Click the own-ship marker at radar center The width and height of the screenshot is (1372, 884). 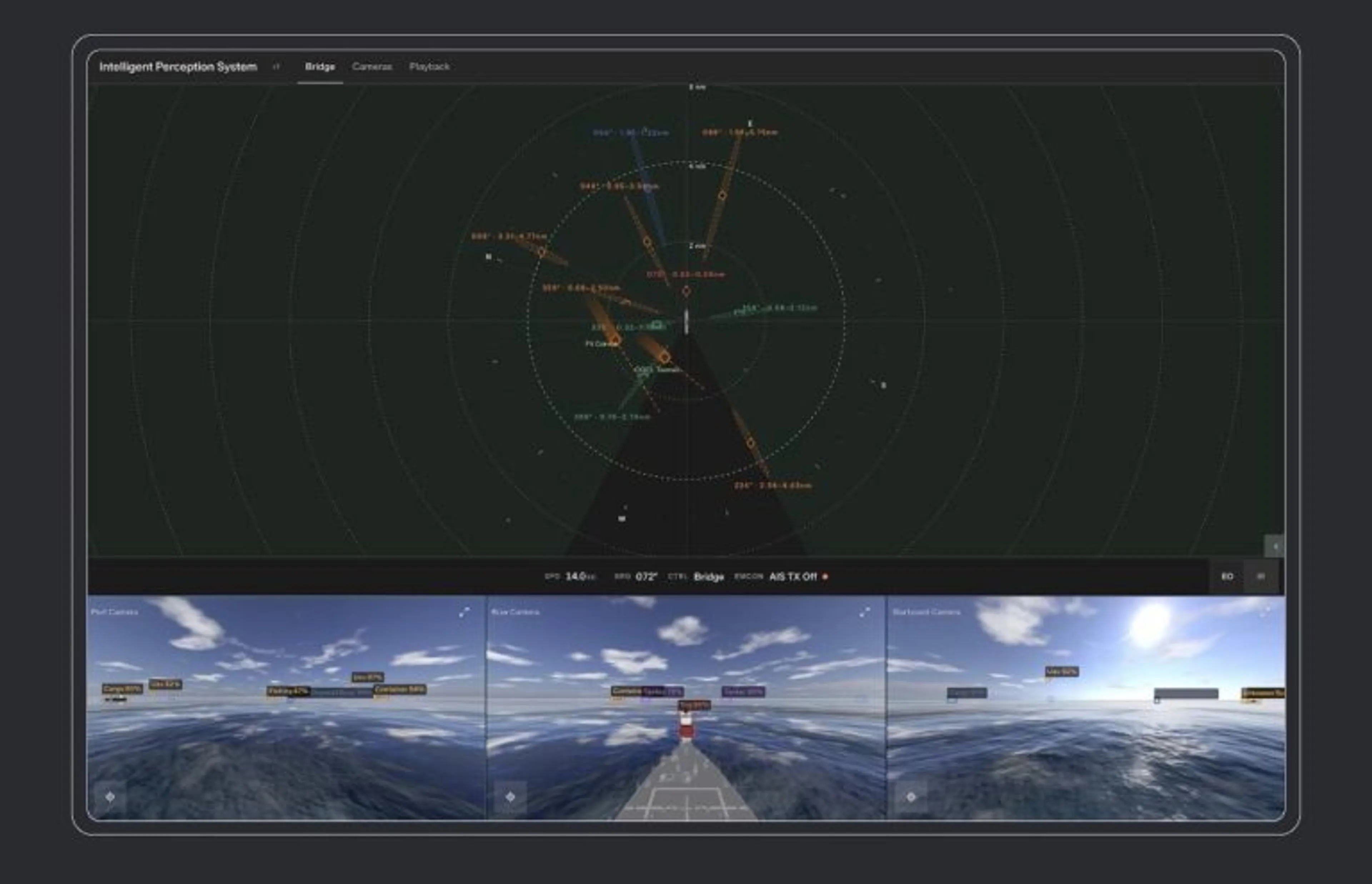coord(686,321)
